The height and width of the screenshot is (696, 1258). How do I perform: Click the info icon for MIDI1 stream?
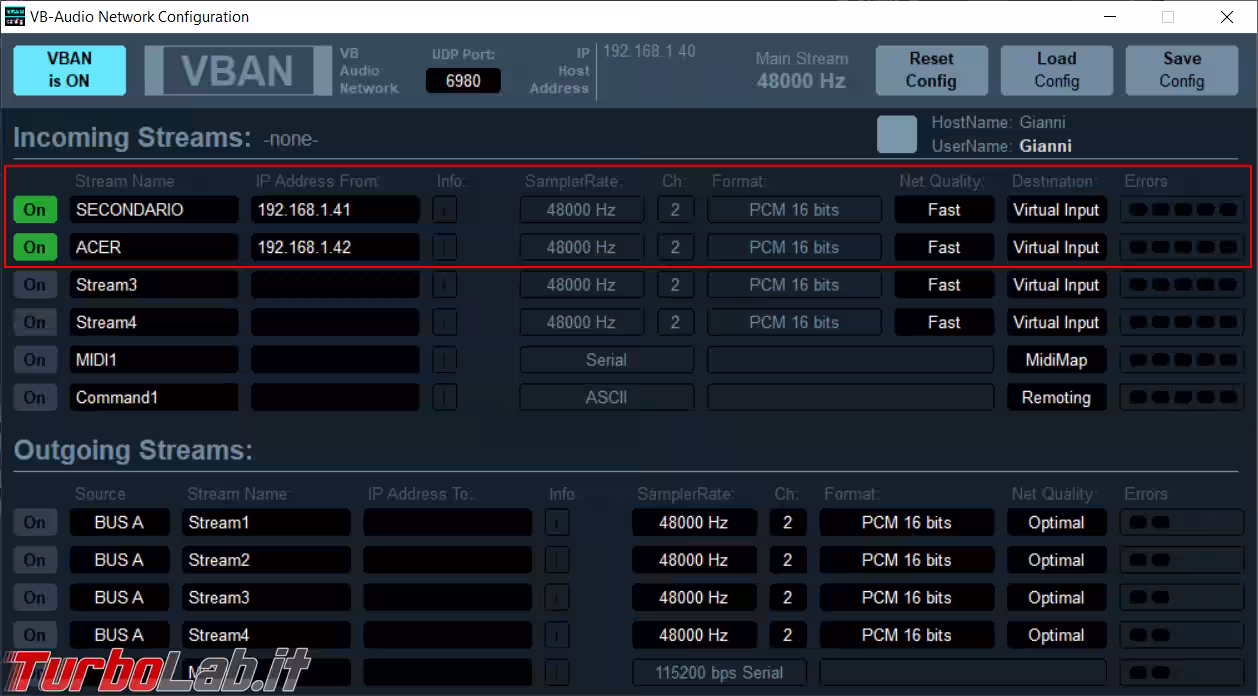(444, 360)
